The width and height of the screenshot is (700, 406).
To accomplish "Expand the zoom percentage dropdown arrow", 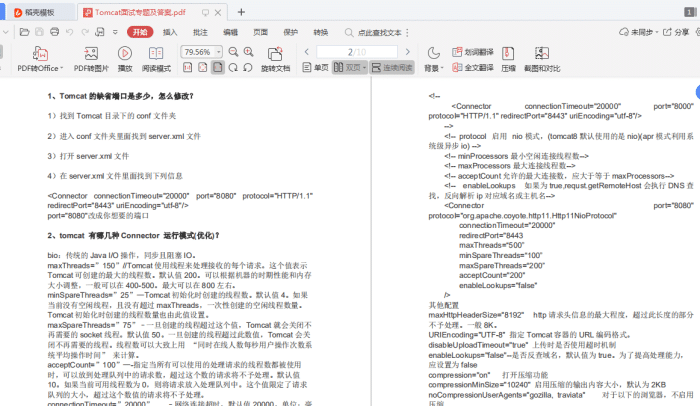I will tap(218, 52).
